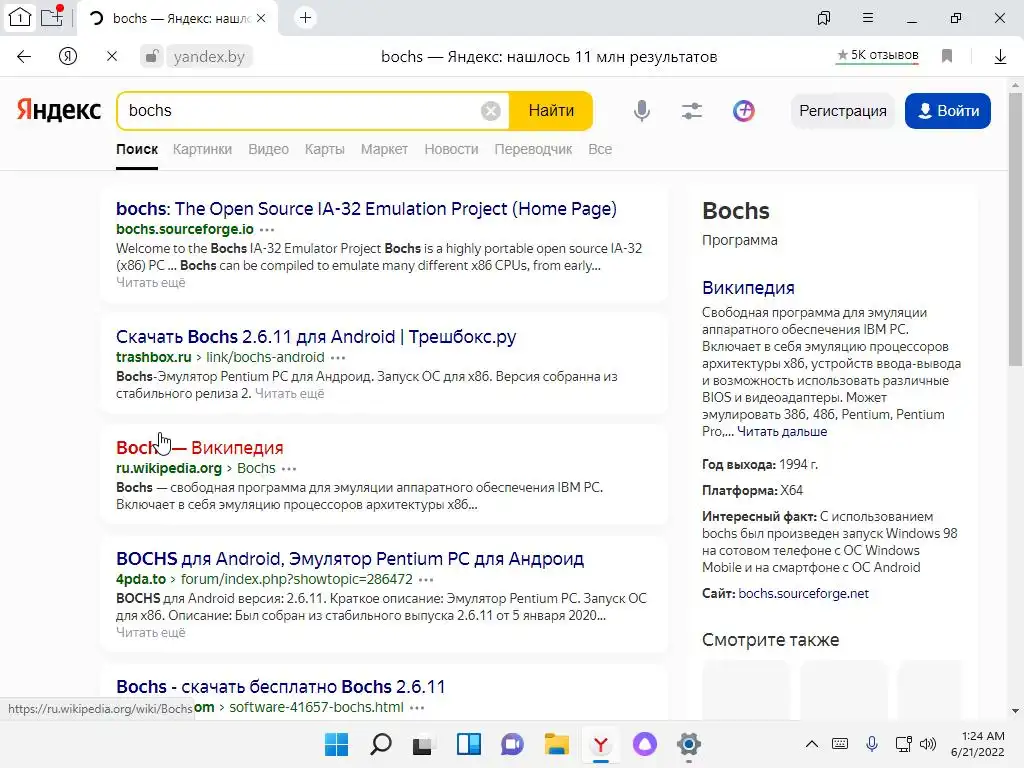Screen dimensions: 1024x768
Task: Open the browser home tab icon
Action: [20, 18]
